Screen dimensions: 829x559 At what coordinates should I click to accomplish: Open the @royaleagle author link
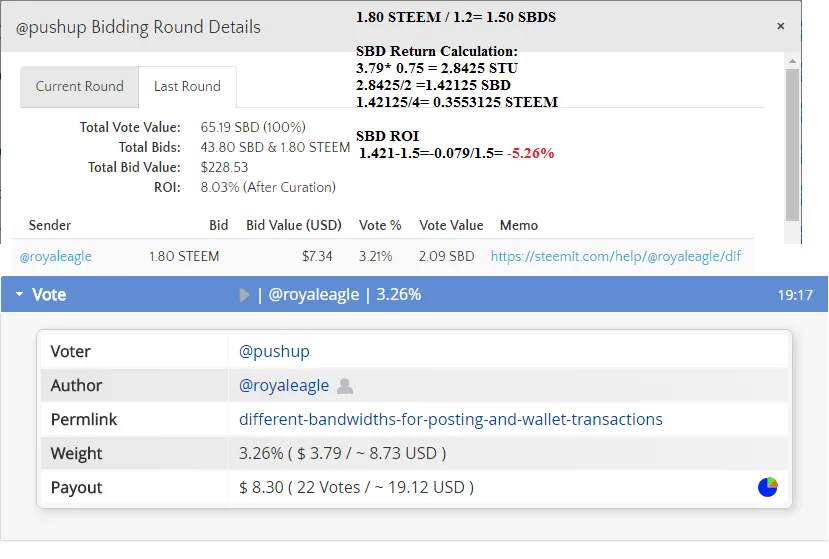click(284, 385)
